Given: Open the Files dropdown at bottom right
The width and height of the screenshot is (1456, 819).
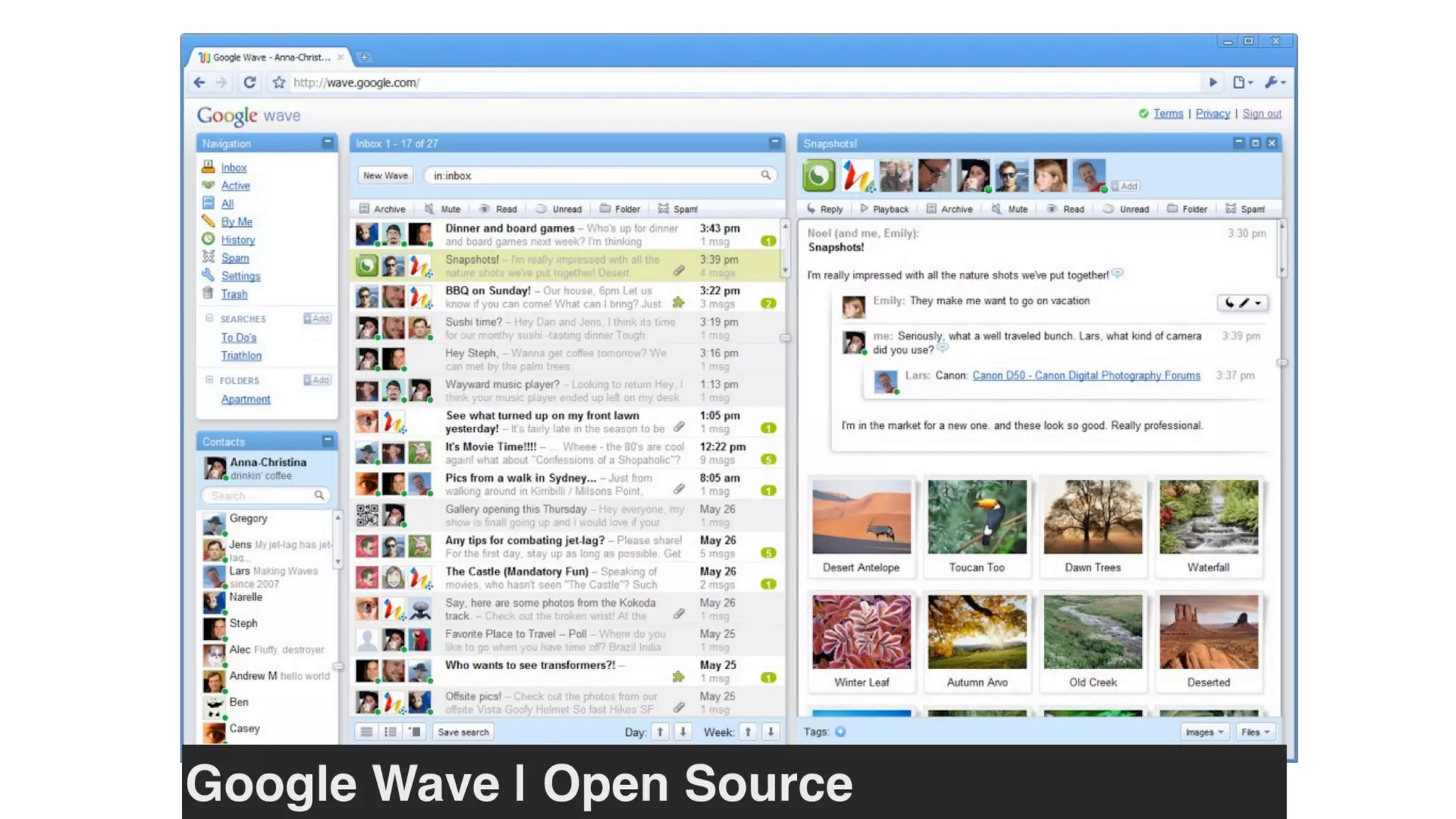Looking at the screenshot, I should (x=1255, y=732).
